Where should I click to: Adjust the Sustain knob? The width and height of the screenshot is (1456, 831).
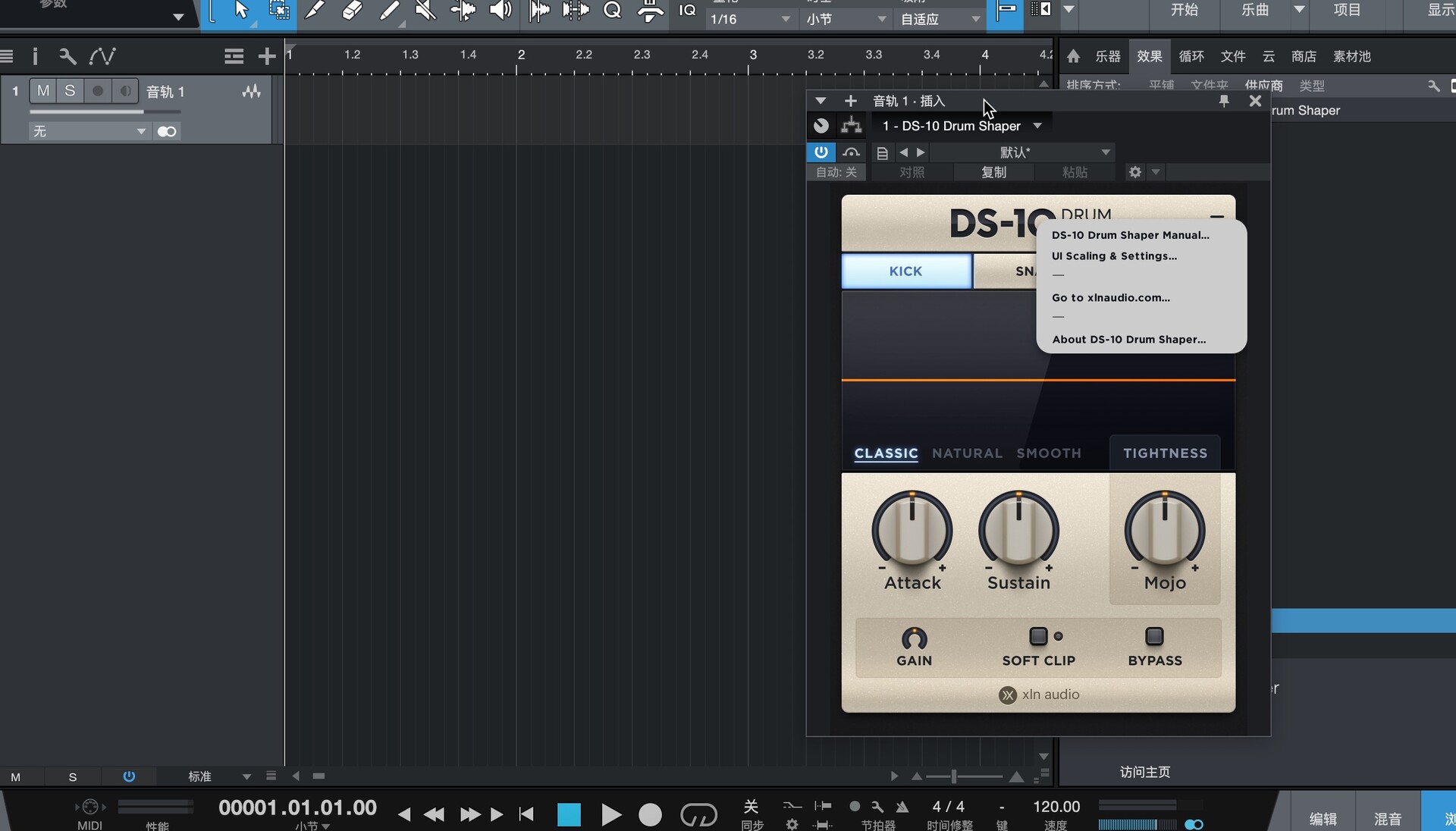(1018, 530)
